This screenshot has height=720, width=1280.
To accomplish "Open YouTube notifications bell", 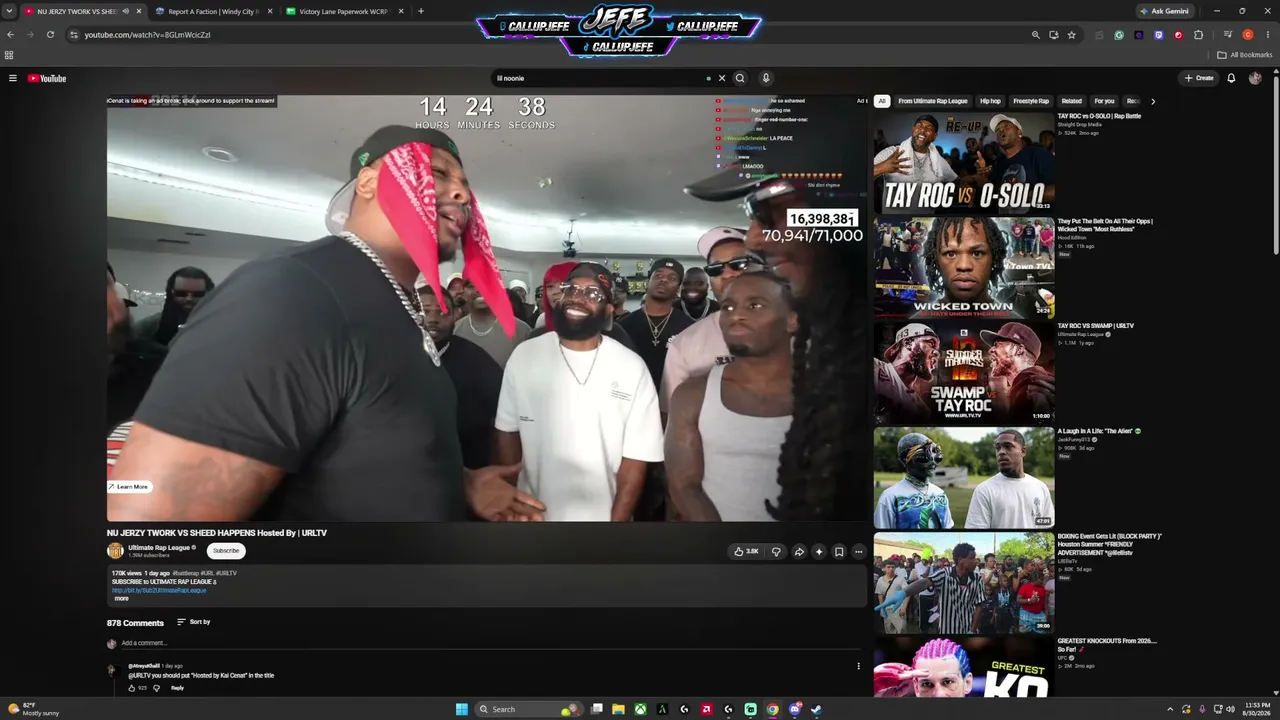I will (x=1231, y=78).
